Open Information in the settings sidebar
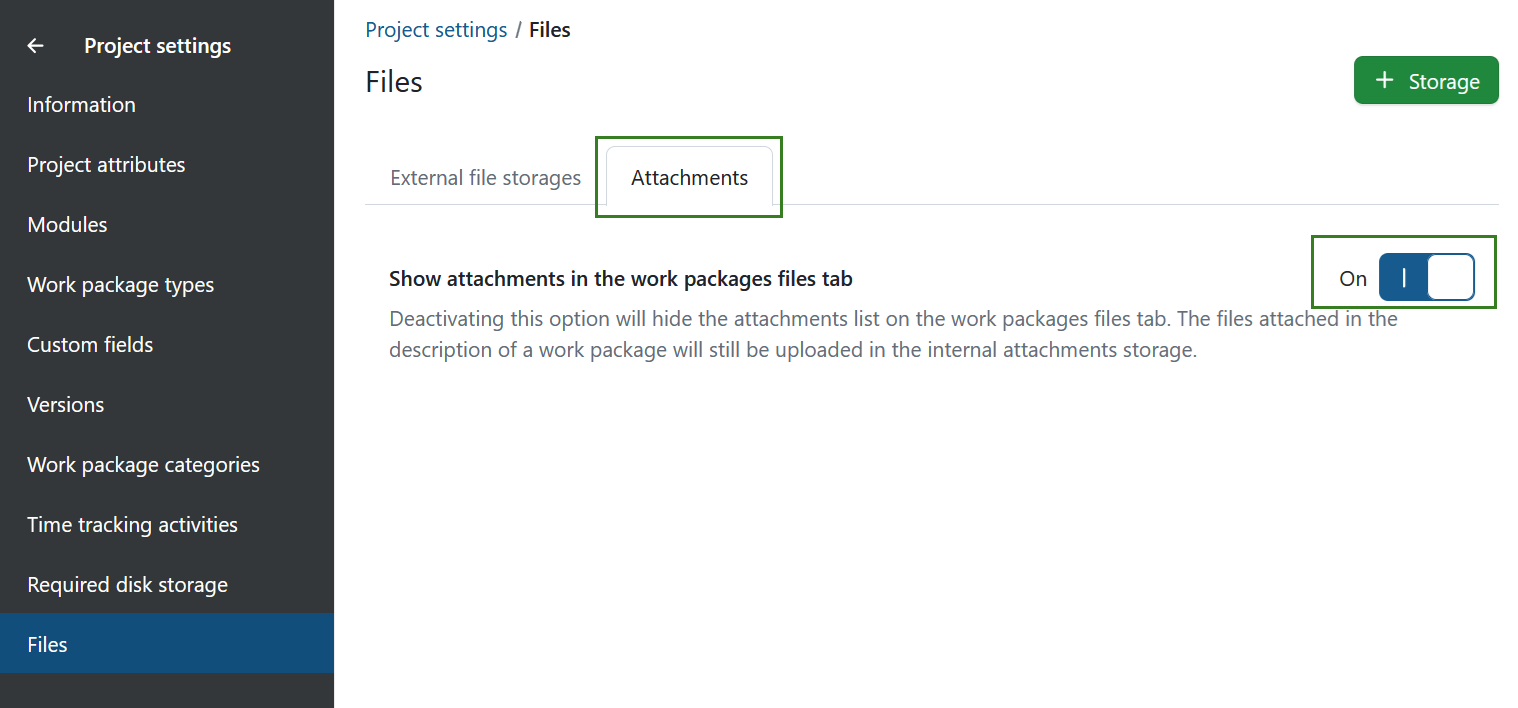Viewport: 1518px width, 708px height. coord(81,105)
